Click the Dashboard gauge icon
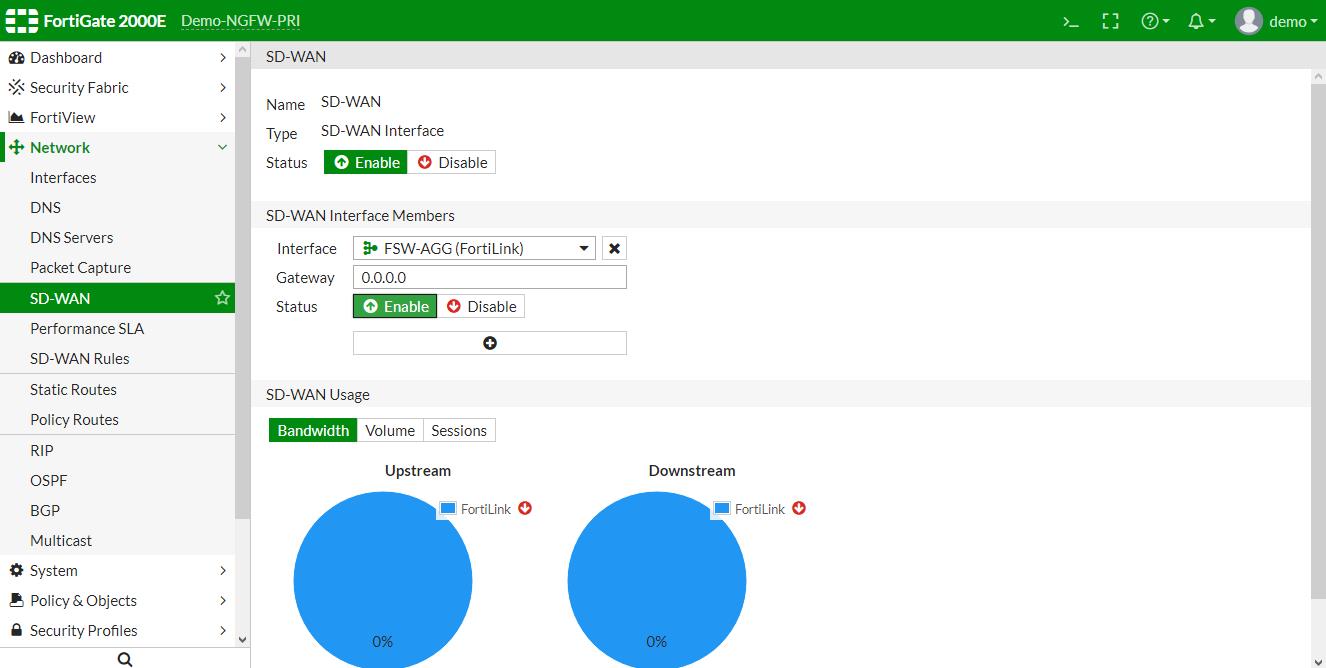 click(16, 58)
